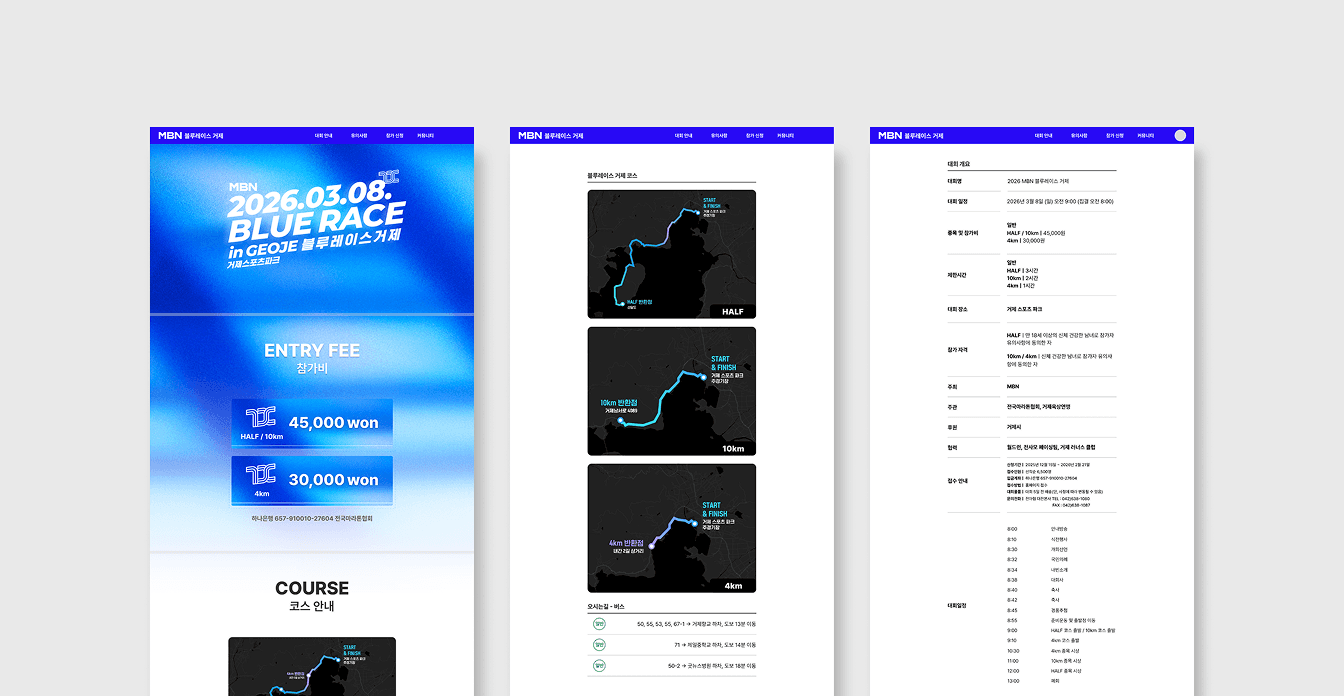Click the HALF course map image

pyautogui.click(x=672, y=254)
